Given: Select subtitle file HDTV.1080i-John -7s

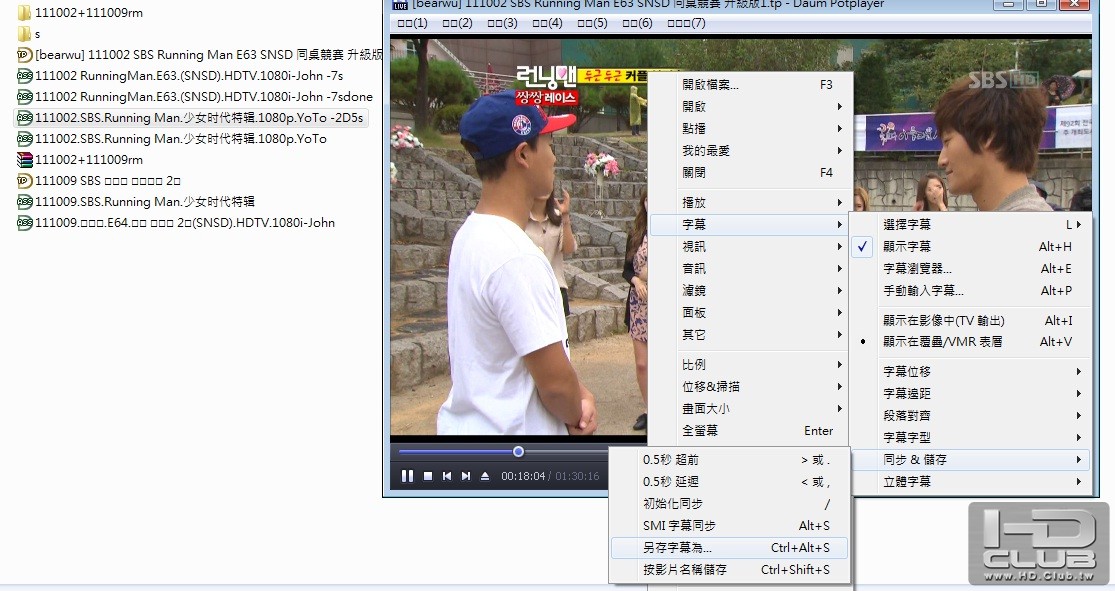Looking at the screenshot, I should click(180, 75).
